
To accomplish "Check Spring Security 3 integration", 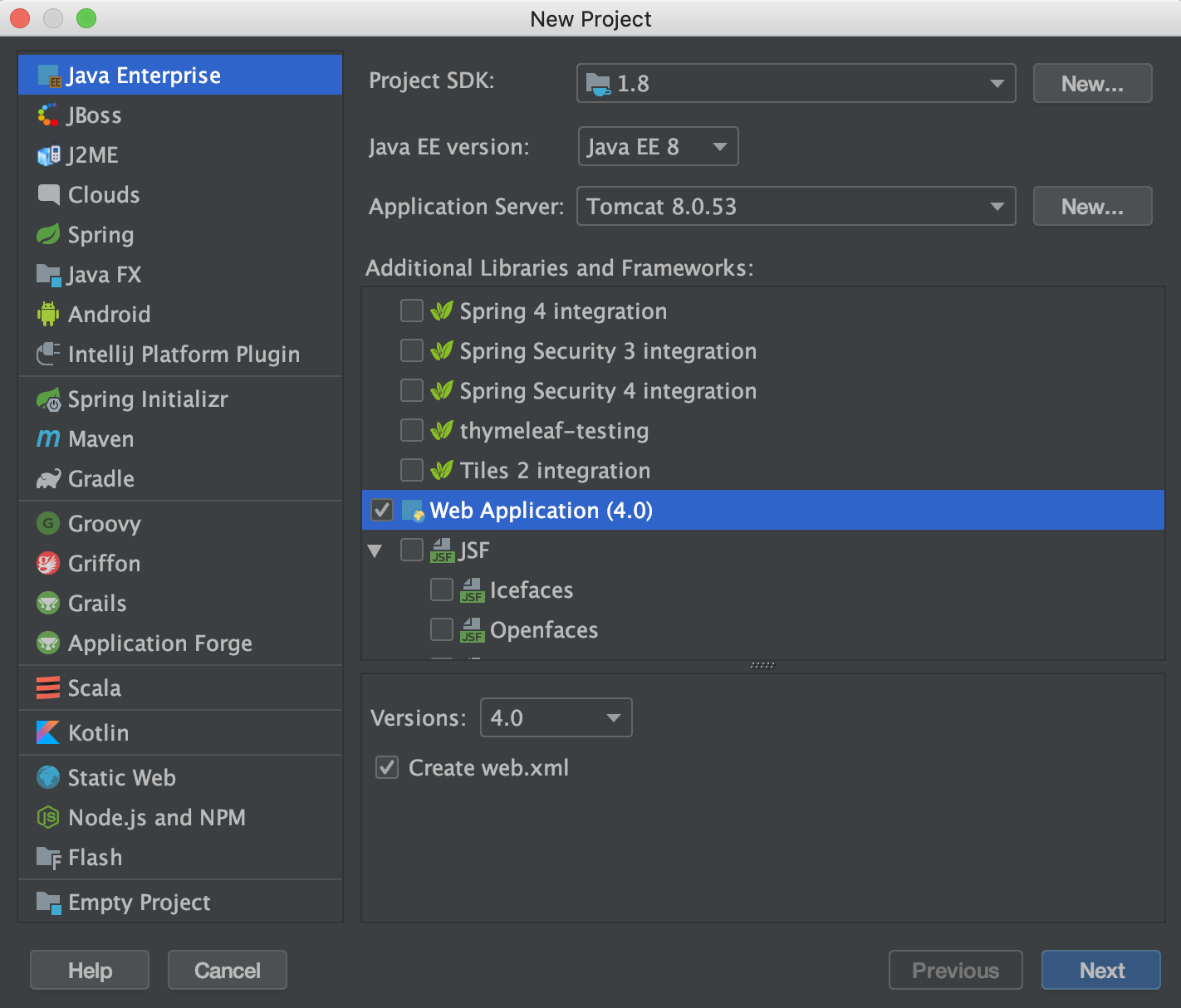I will (412, 350).
